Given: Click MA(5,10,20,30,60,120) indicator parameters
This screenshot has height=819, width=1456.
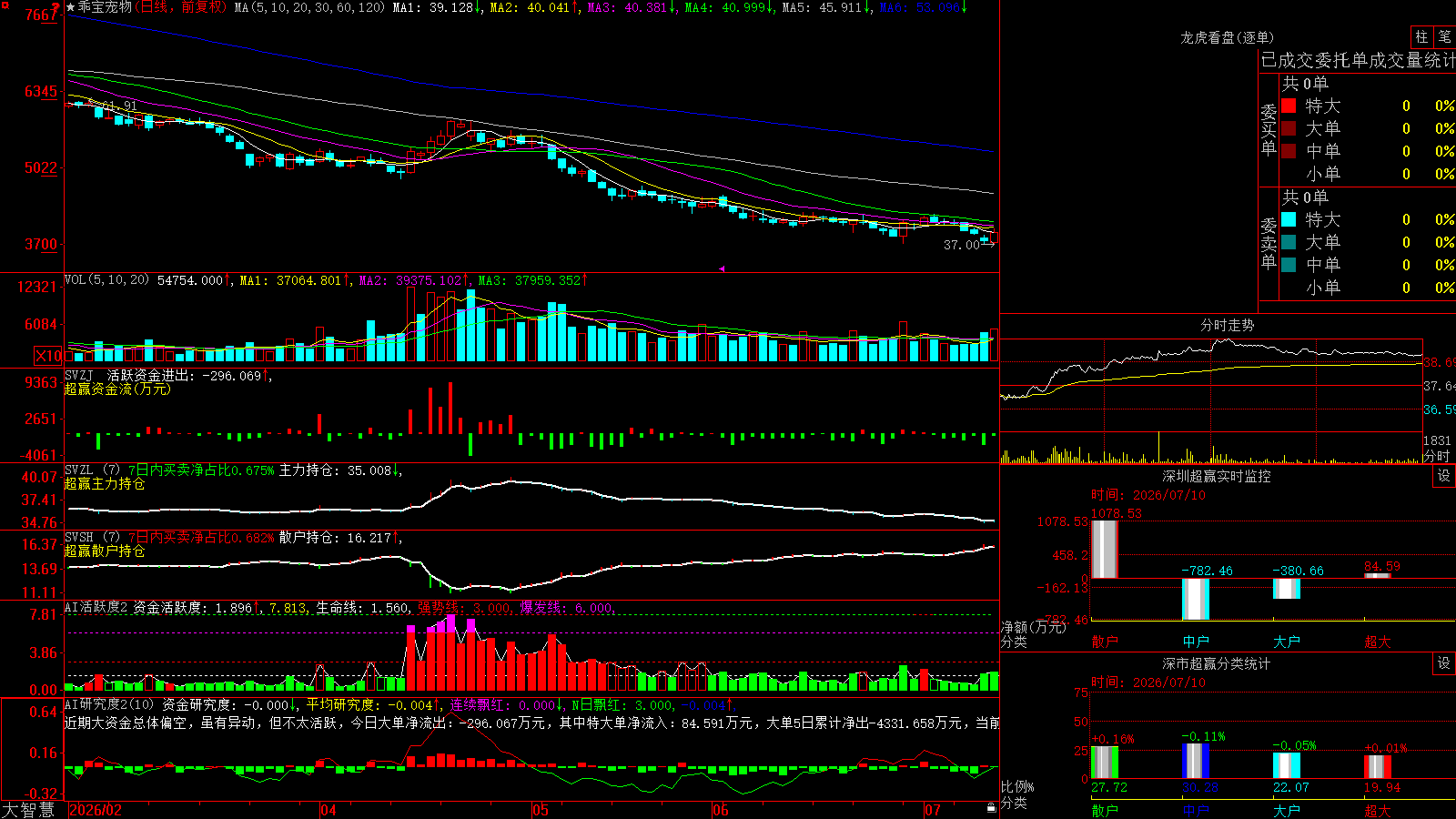Looking at the screenshot, I should (x=309, y=7).
